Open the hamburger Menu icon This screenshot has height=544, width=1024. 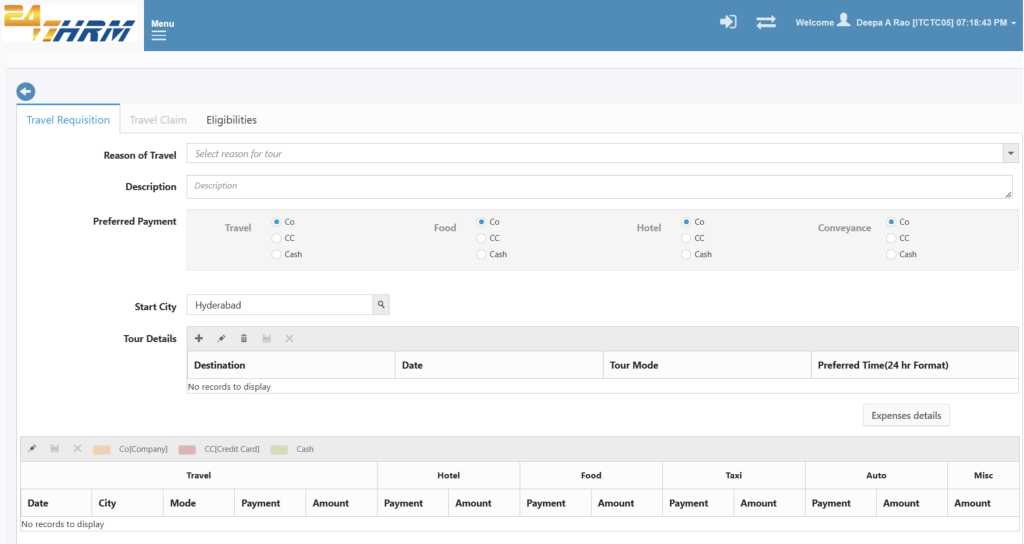[159, 36]
